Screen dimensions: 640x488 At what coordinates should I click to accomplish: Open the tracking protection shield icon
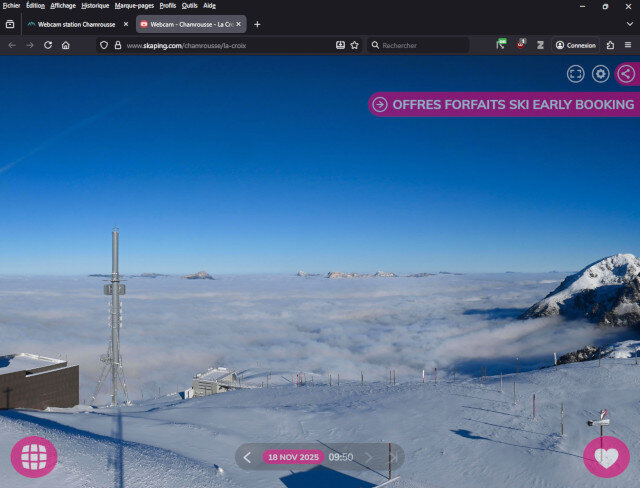104,45
